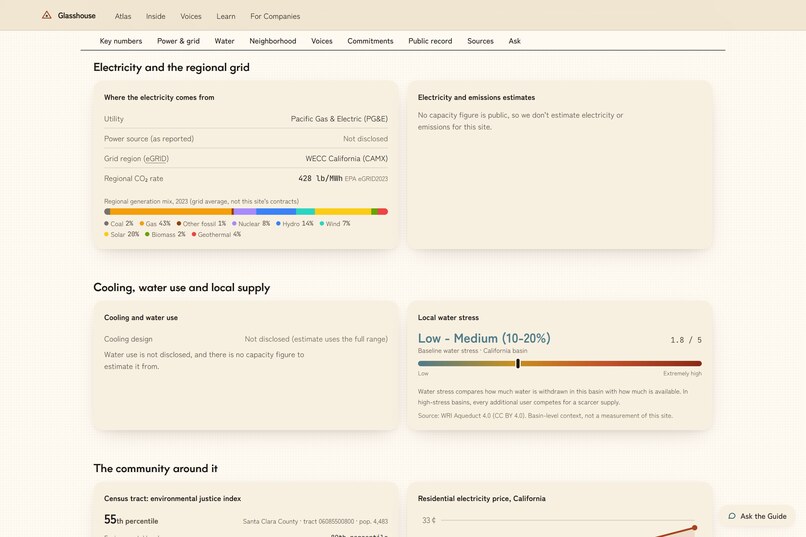This screenshot has width=806, height=537.
Task: Jump to the Key numbers section tab
Action: click(x=121, y=41)
